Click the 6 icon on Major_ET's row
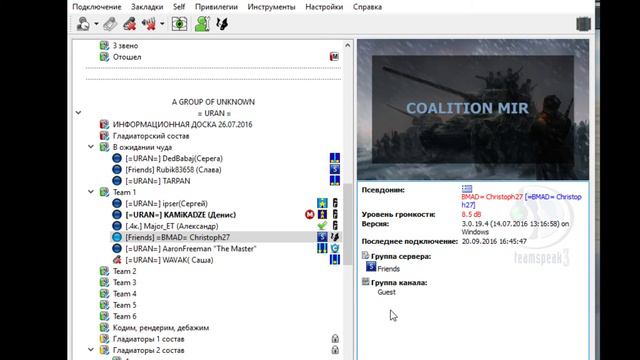The width and height of the screenshot is (640, 360). point(335,225)
